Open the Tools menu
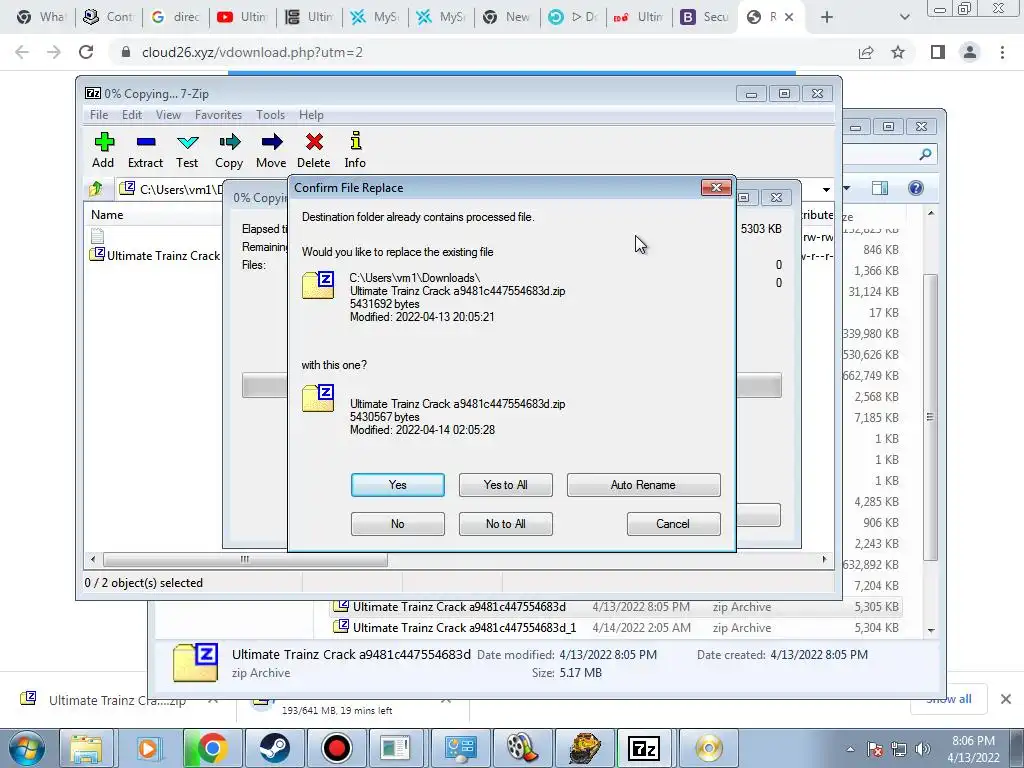Viewport: 1024px width, 768px height. coord(270,115)
